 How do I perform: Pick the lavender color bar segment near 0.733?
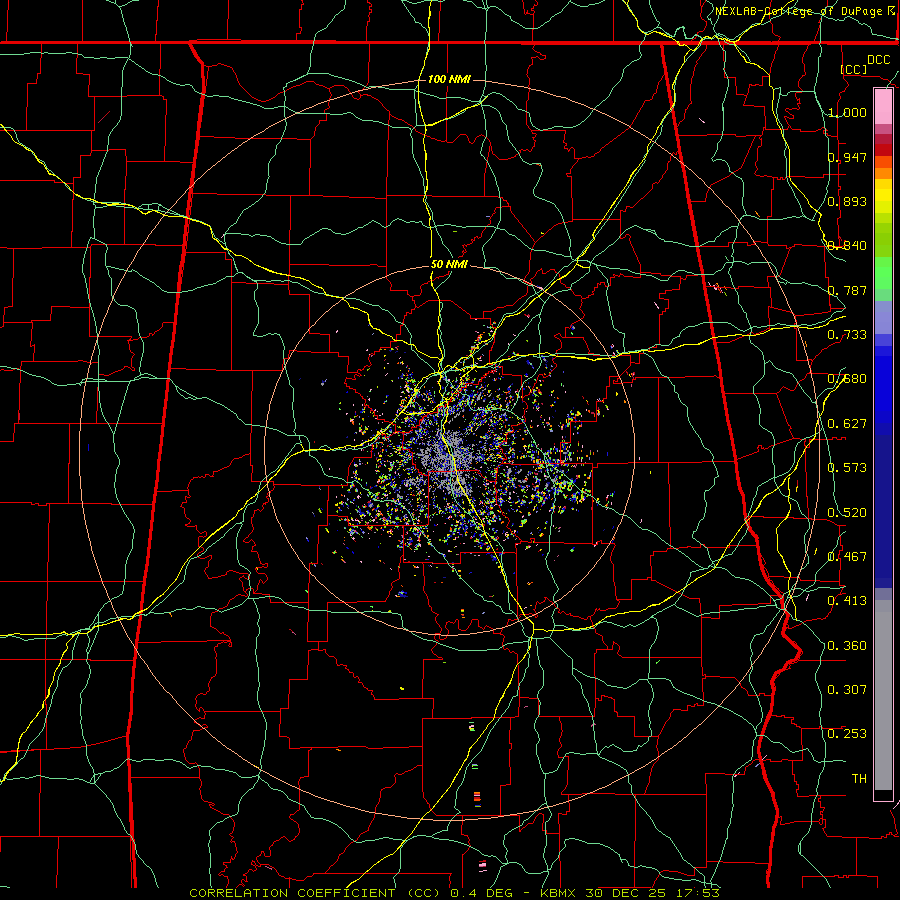(883, 318)
